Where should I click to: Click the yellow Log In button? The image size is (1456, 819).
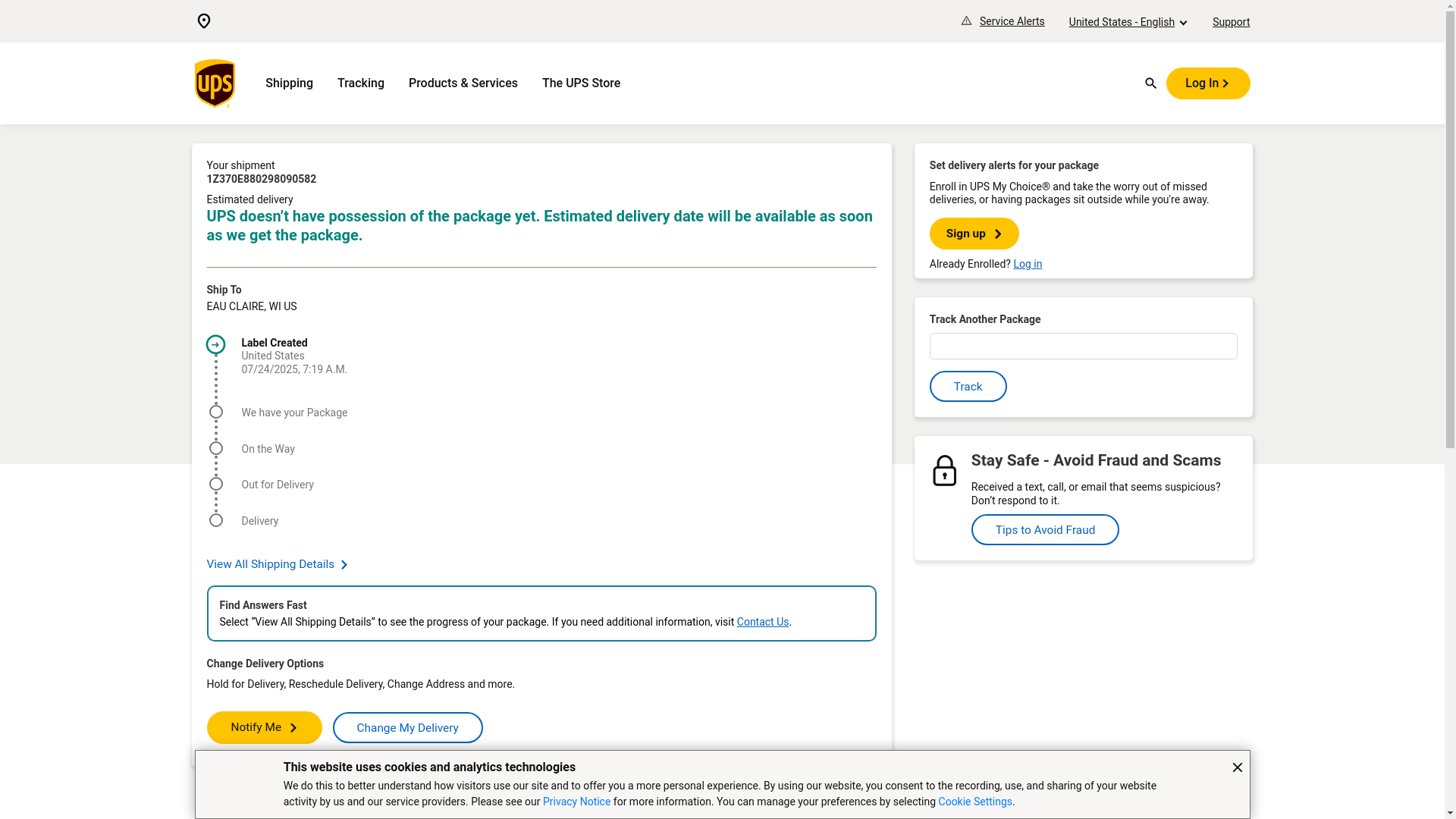[x=1208, y=83]
